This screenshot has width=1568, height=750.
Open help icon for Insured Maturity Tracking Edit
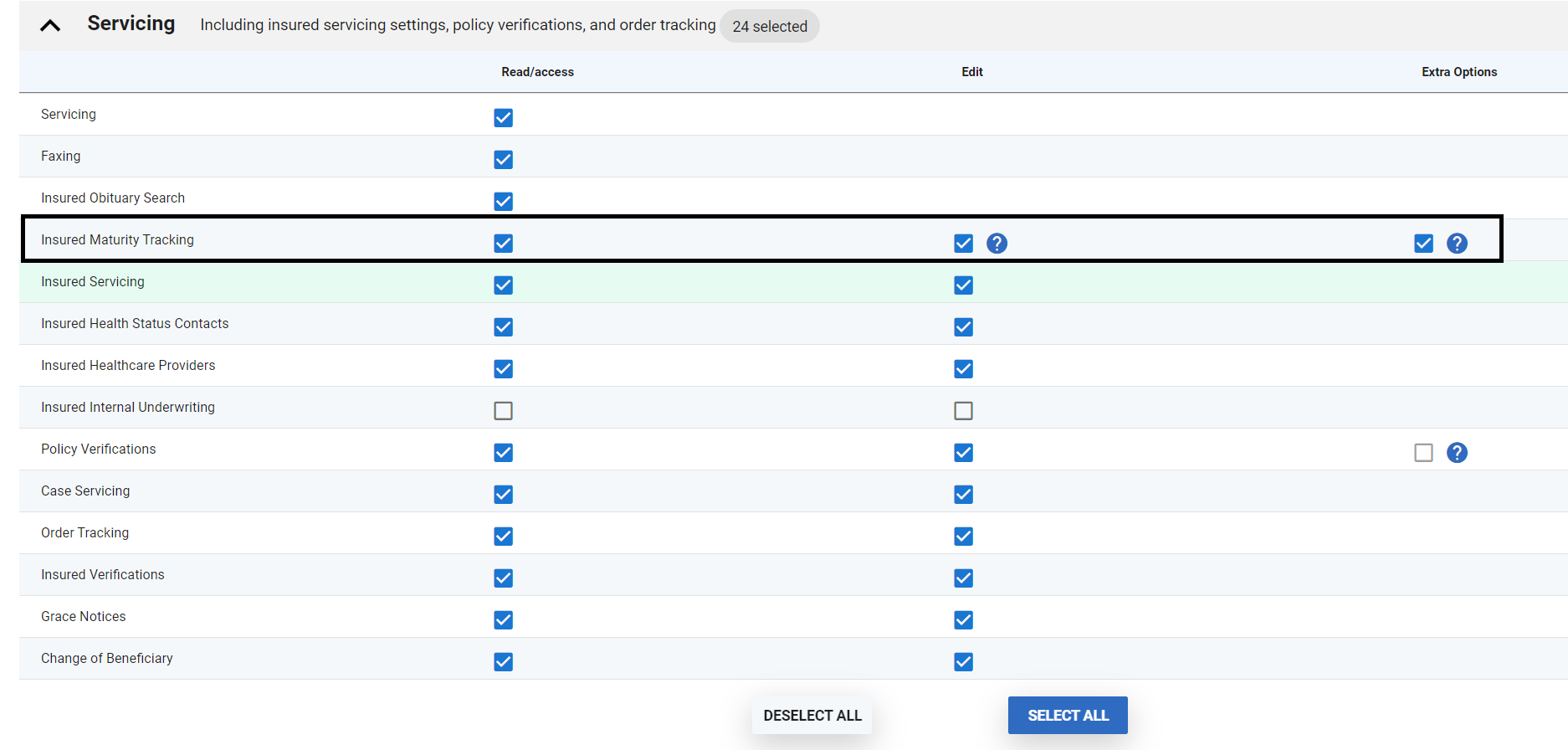point(997,244)
